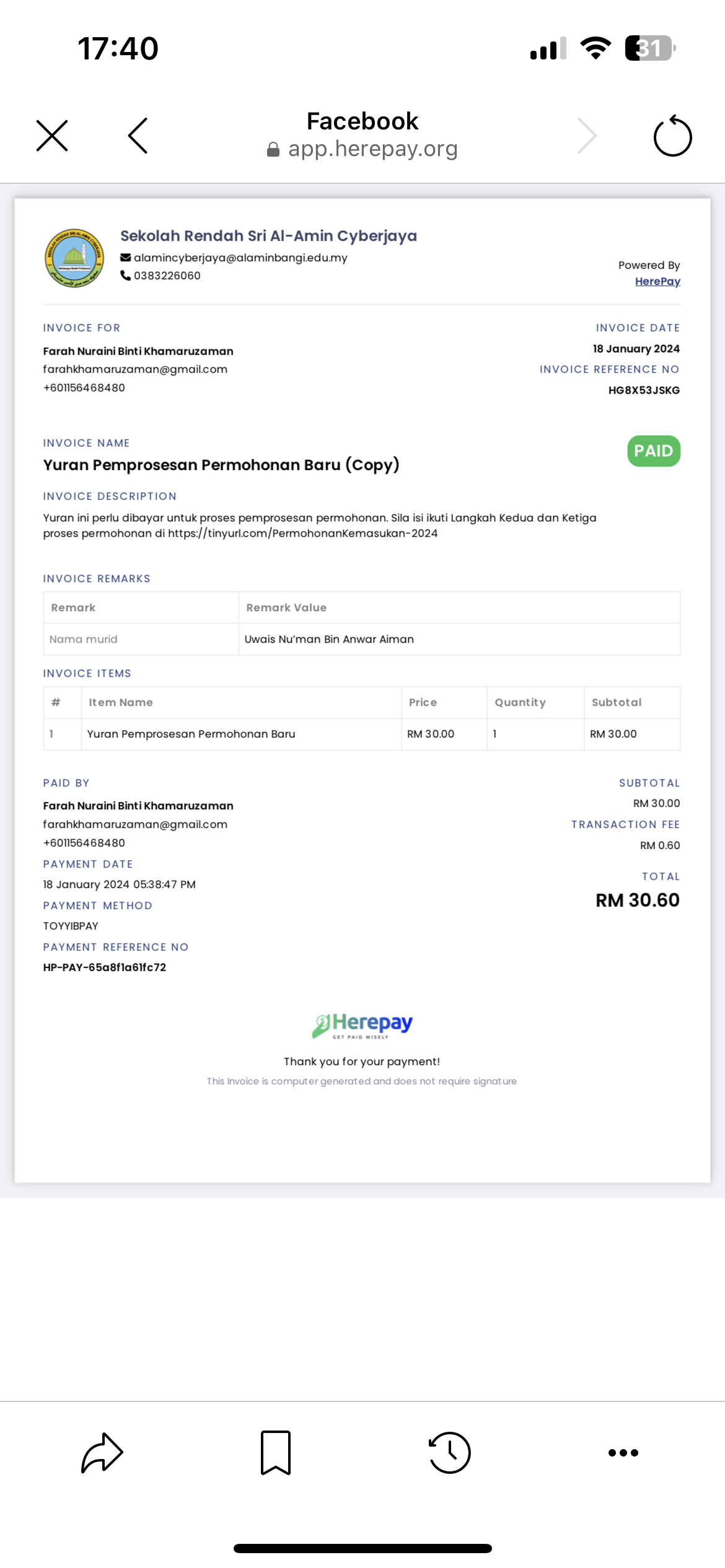Open browsing history clock icon
This screenshot has width=725, height=1568.
pos(449,1452)
